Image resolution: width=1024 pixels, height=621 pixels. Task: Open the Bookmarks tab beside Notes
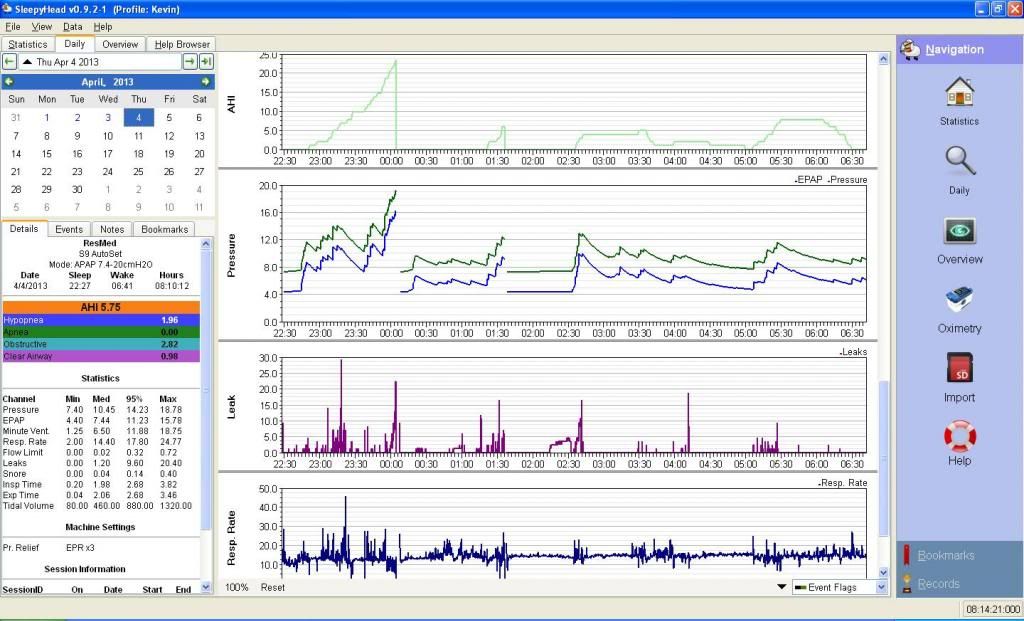tap(165, 229)
